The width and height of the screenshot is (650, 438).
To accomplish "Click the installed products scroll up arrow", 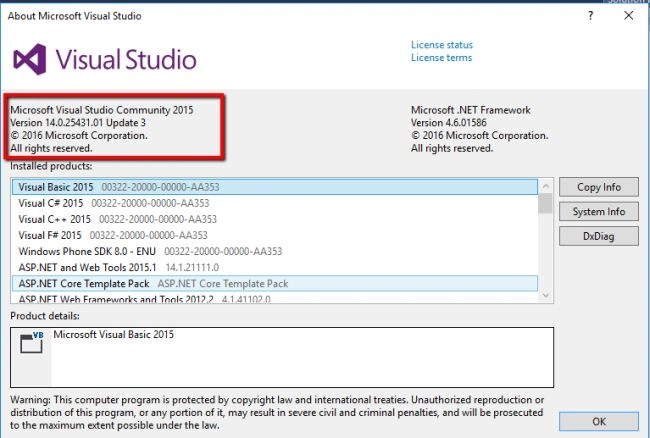I will [x=546, y=186].
